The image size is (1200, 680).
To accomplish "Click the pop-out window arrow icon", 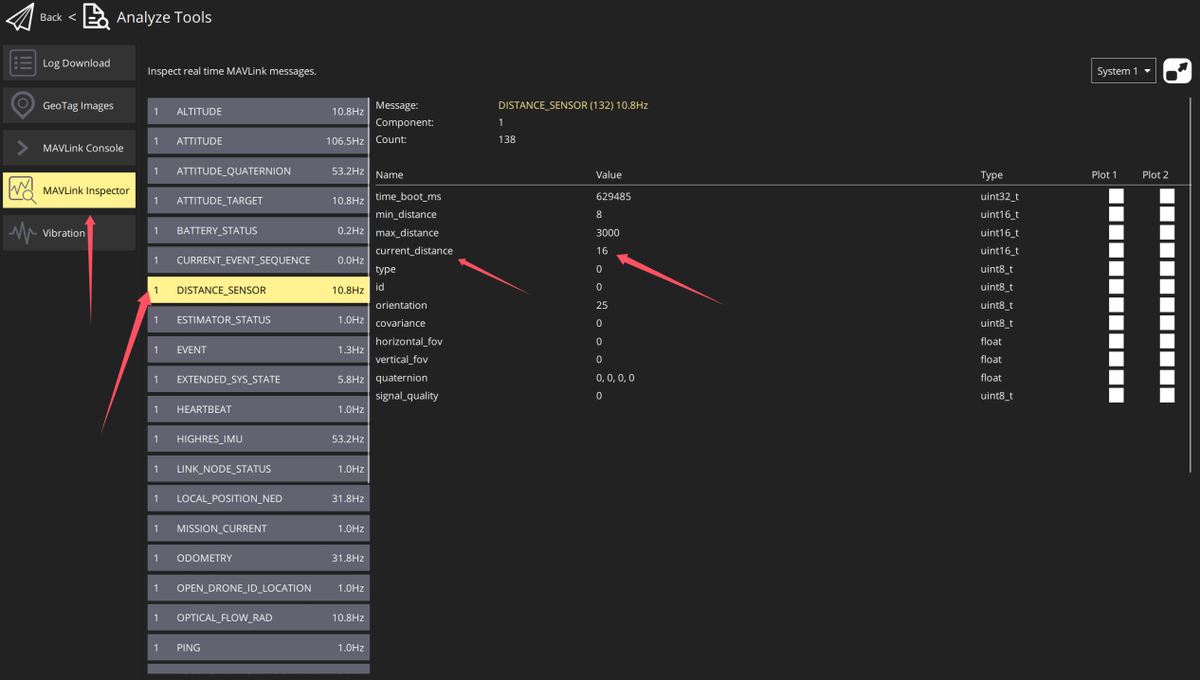I will click(x=1178, y=71).
